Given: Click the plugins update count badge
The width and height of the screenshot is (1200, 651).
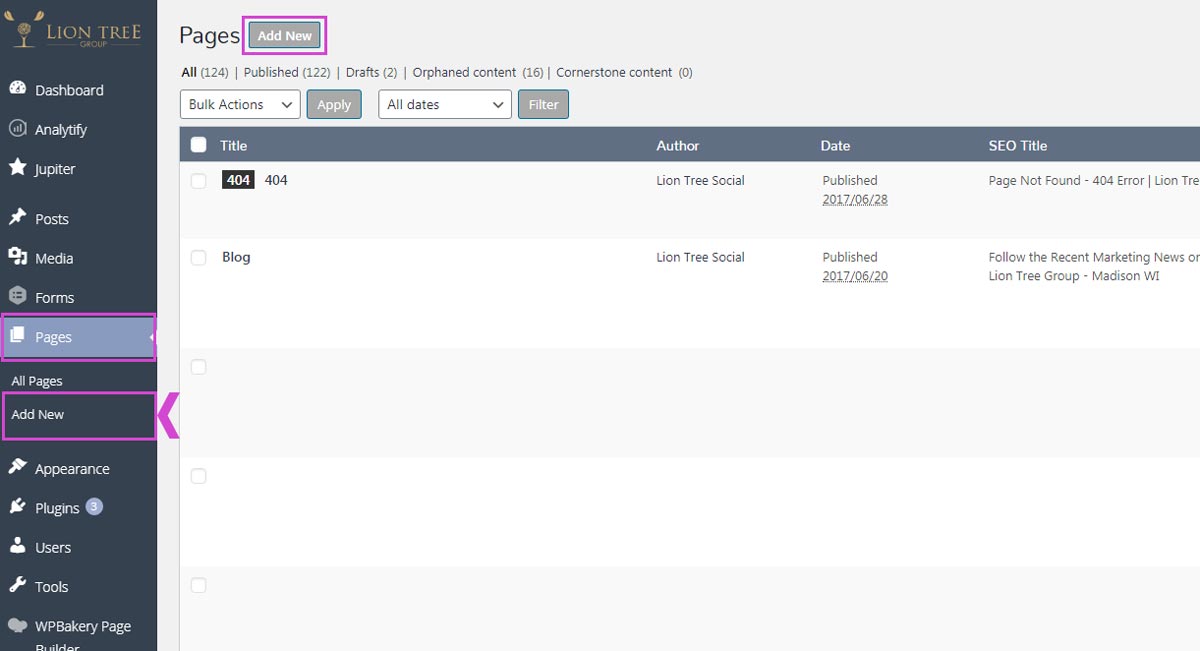Looking at the screenshot, I should (94, 506).
